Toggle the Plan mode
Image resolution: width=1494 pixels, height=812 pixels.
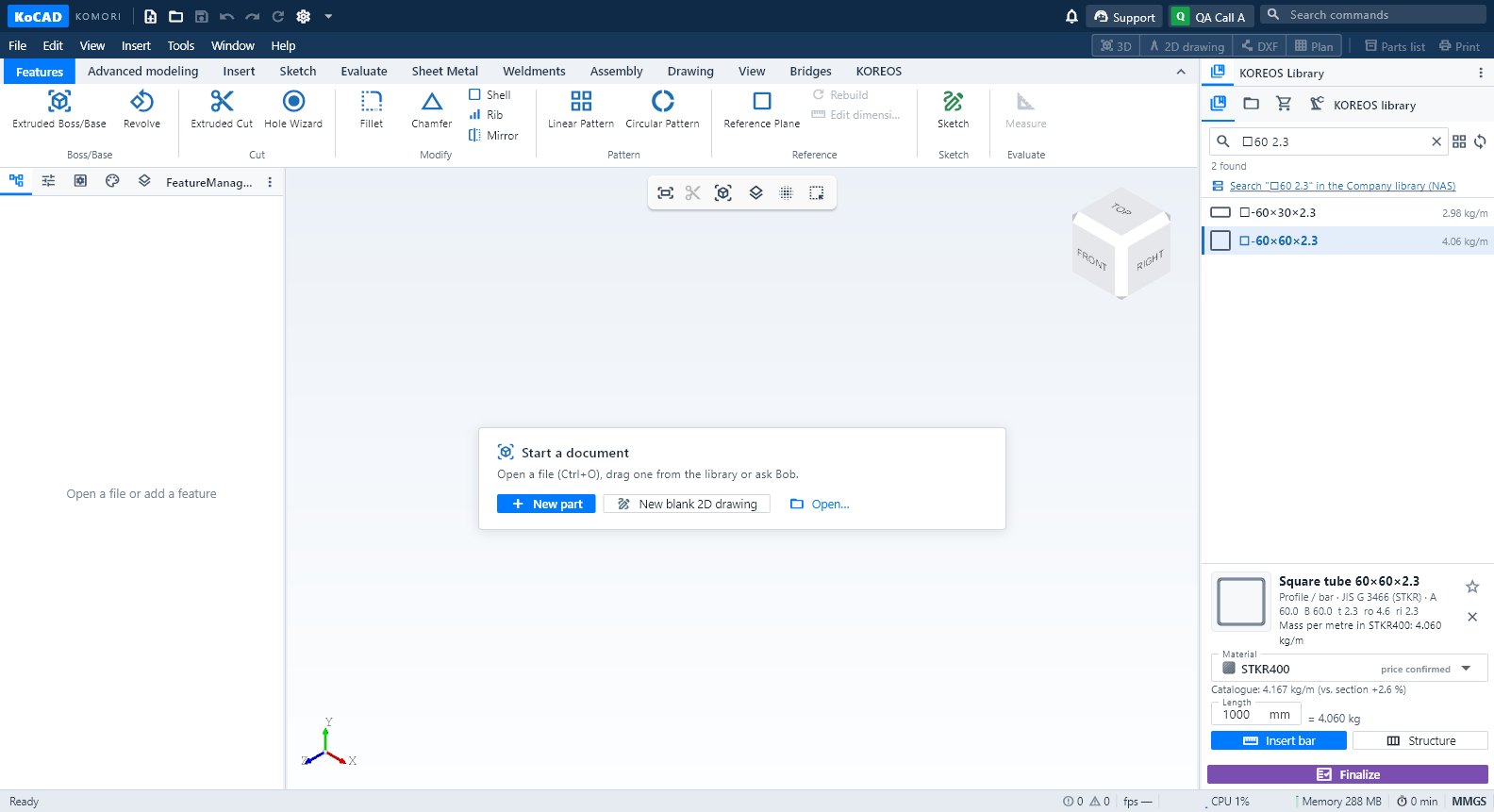point(1314,45)
